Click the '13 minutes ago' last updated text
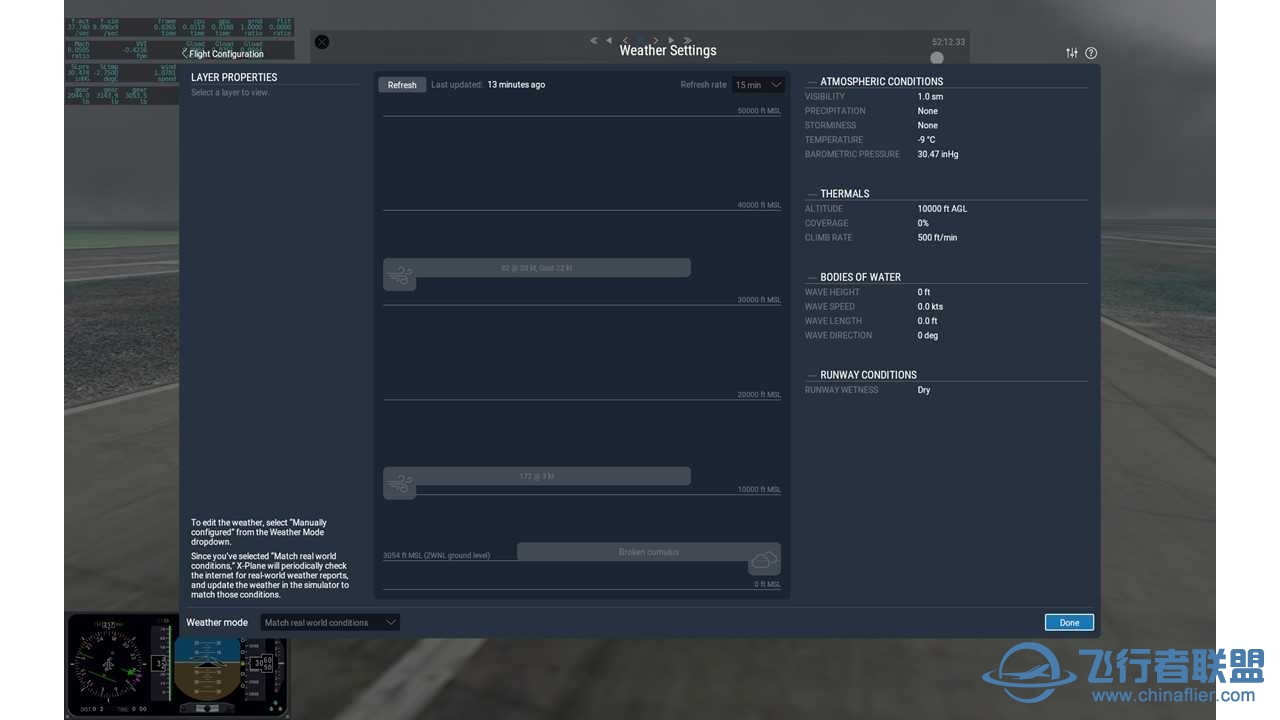 pyautogui.click(x=516, y=85)
